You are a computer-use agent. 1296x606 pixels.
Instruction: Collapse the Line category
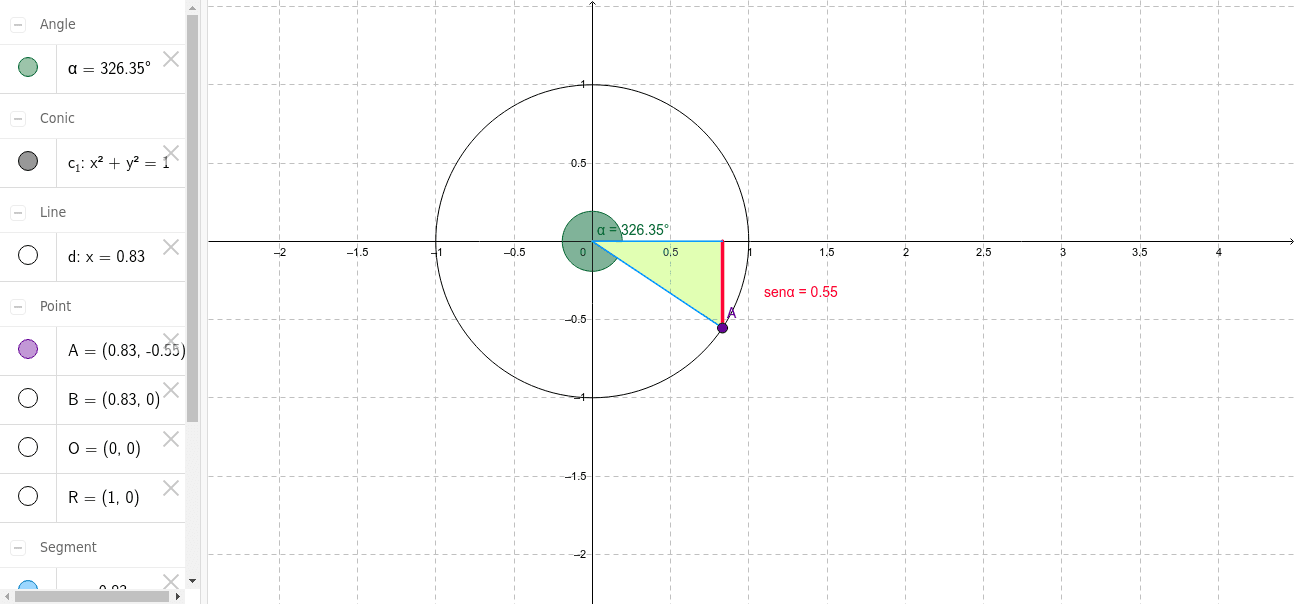18,212
